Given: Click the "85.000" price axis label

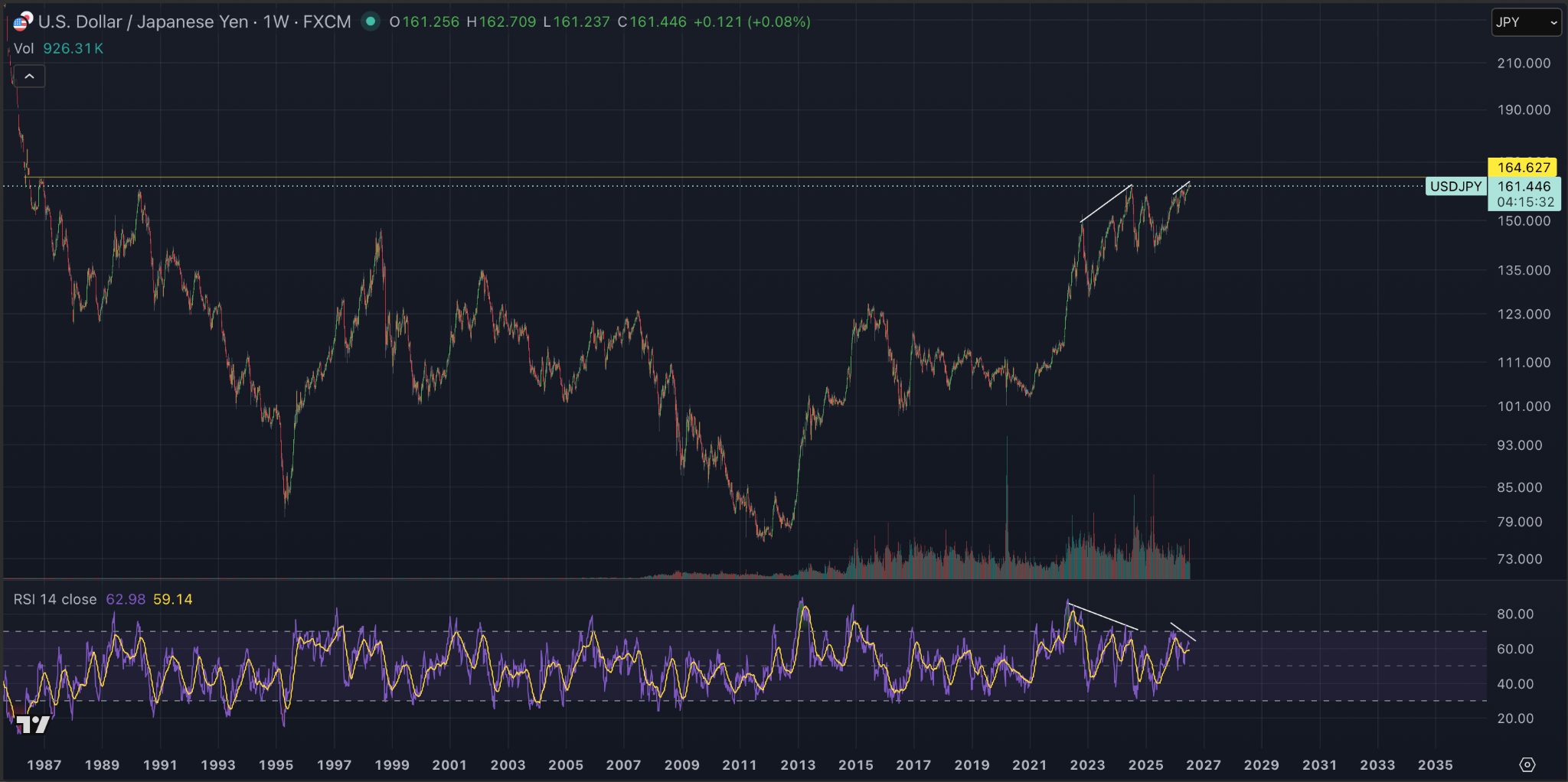Looking at the screenshot, I should (1520, 487).
